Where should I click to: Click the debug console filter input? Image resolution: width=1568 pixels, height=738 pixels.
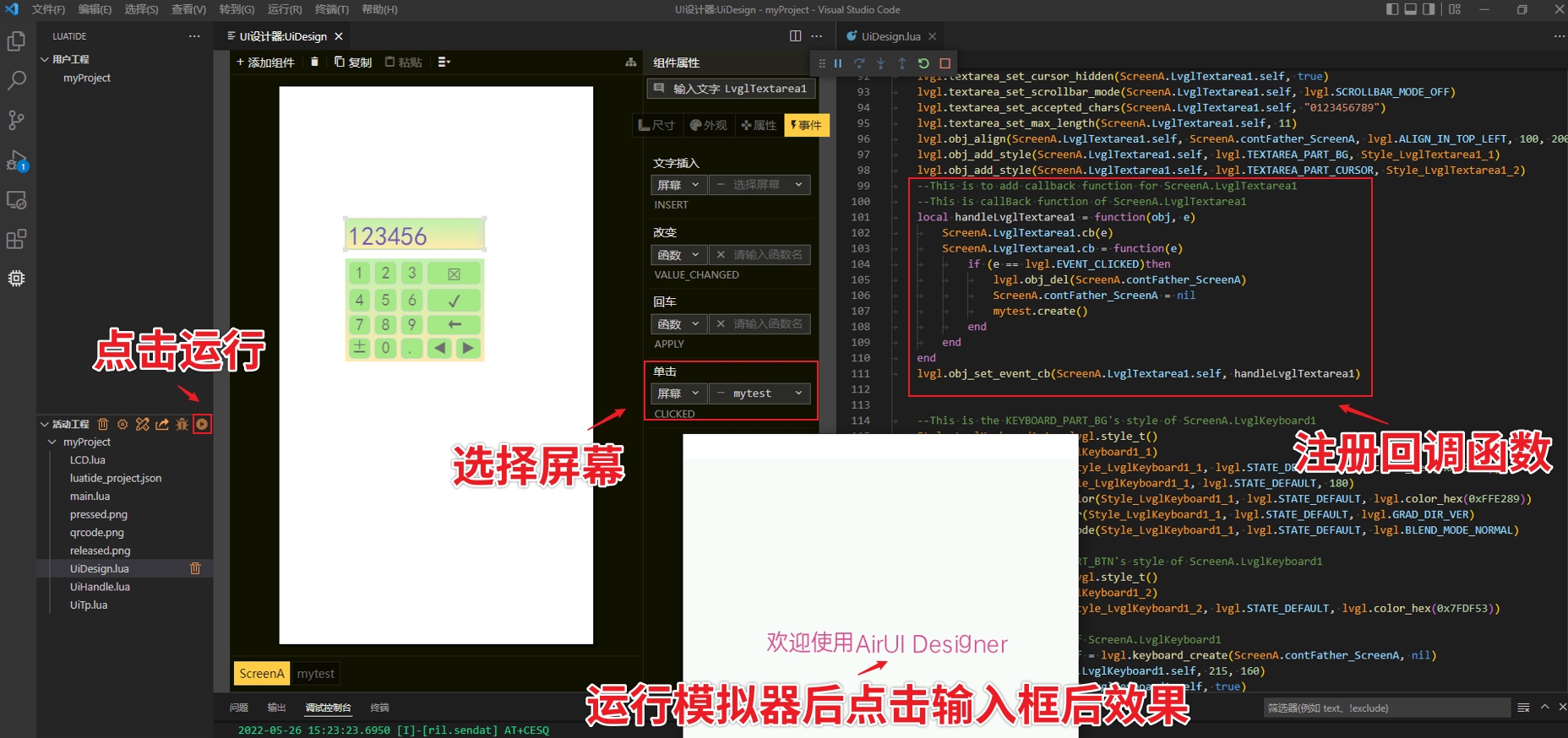pyautogui.click(x=1386, y=708)
